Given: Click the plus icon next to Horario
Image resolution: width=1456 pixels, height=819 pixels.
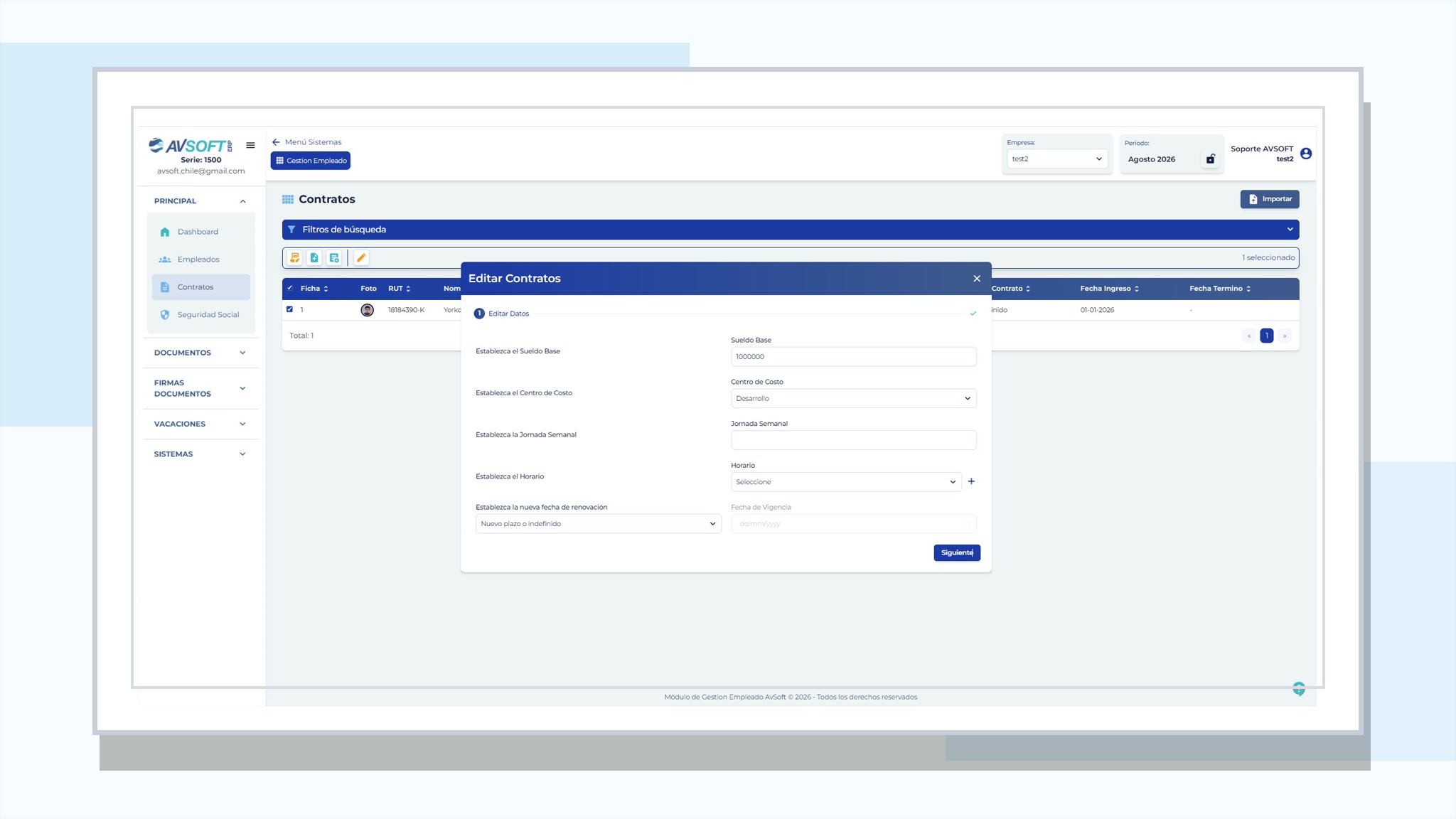Looking at the screenshot, I should coord(971,481).
